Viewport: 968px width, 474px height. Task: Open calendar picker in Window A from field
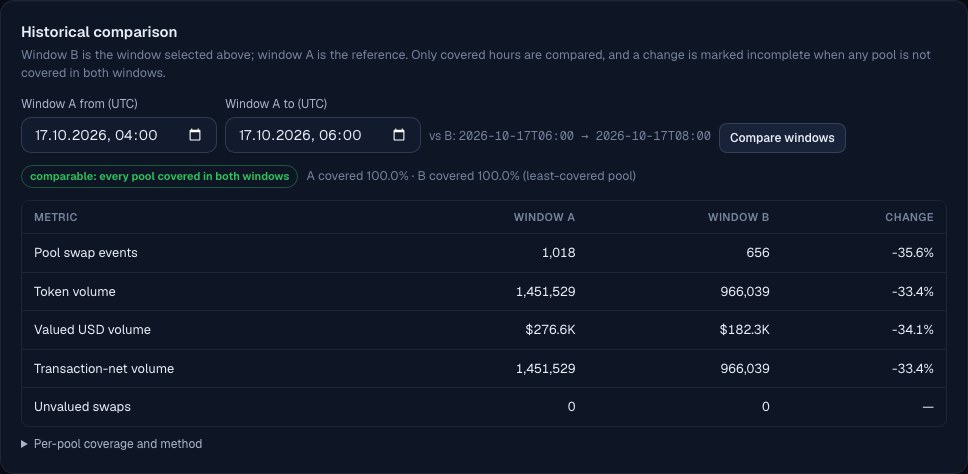pyautogui.click(x=195, y=135)
